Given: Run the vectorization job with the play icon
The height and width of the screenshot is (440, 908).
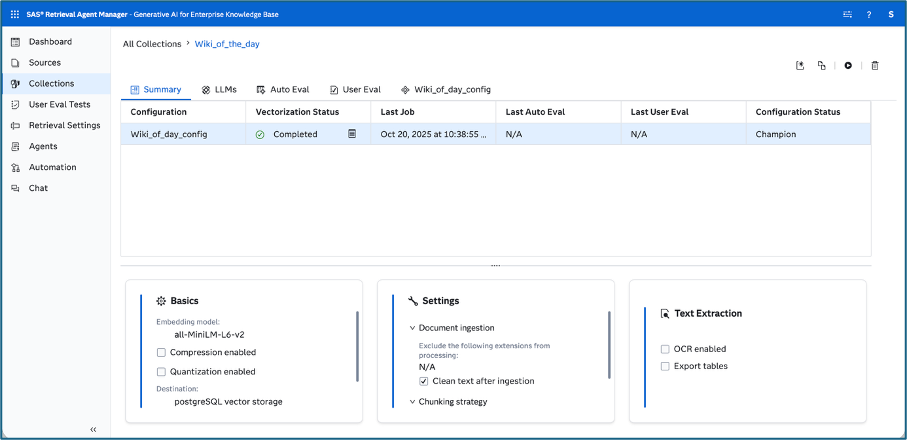Looking at the screenshot, I should (848, 65).
